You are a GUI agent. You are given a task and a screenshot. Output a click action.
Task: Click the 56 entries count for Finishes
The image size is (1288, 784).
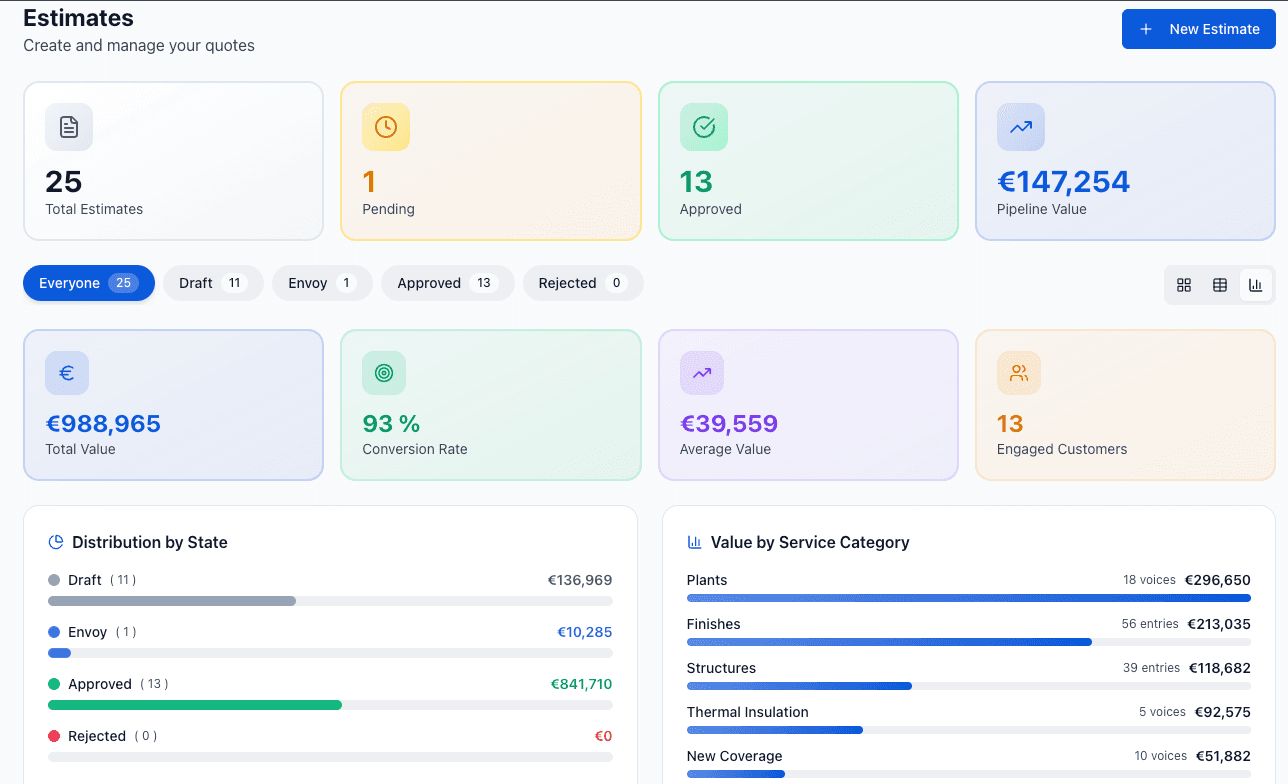(1150, 624)
